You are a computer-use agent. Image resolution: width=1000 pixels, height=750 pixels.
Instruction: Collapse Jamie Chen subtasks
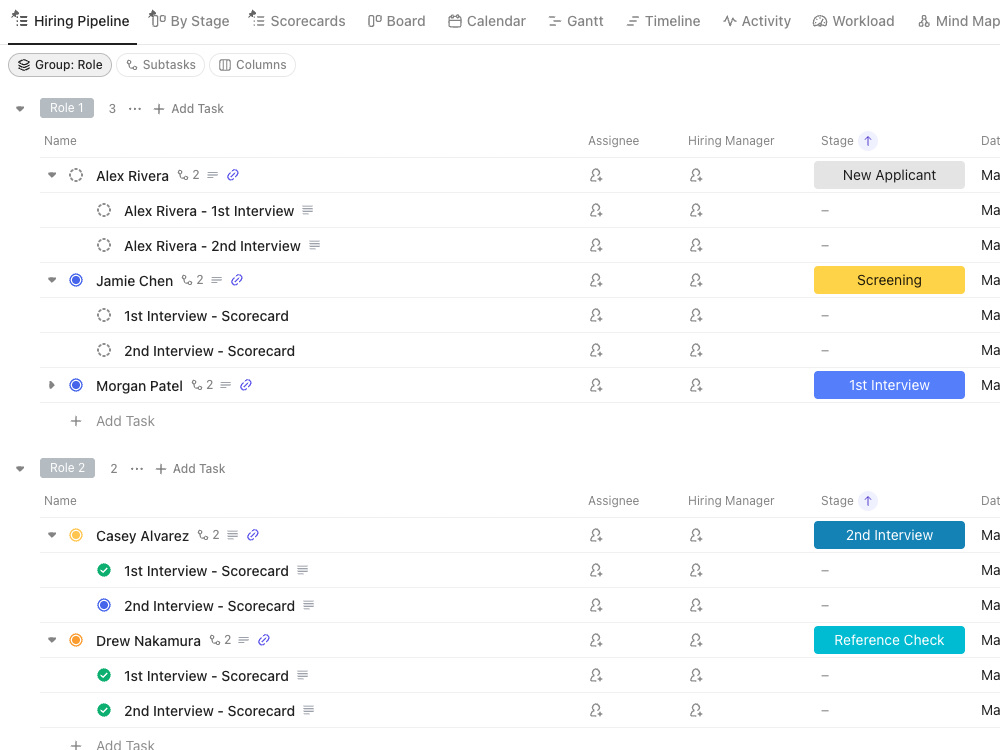(x=52, y=280)
